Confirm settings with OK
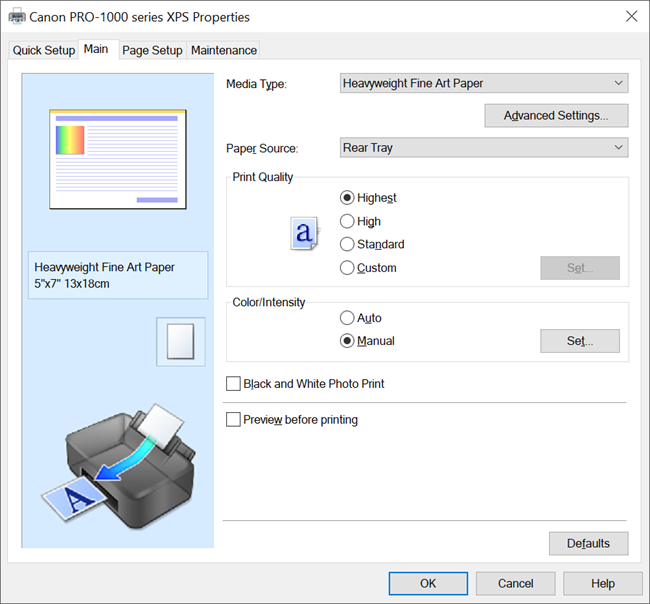This screenshot has height=604, width=650. click(x=428, y=583)
